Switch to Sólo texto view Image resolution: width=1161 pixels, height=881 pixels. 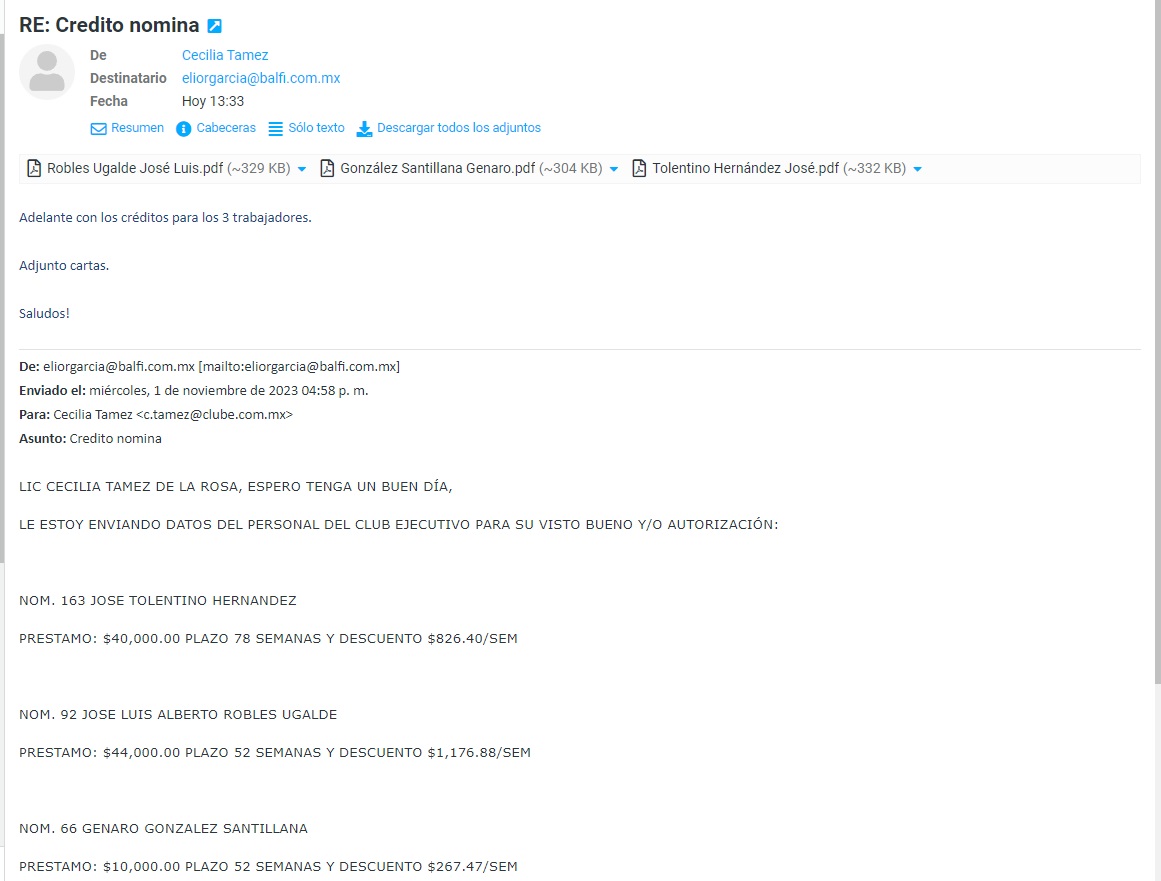(316, 127)
